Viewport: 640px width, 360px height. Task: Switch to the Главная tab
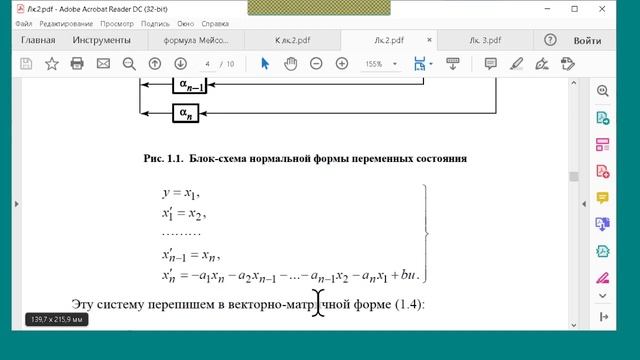38,40
